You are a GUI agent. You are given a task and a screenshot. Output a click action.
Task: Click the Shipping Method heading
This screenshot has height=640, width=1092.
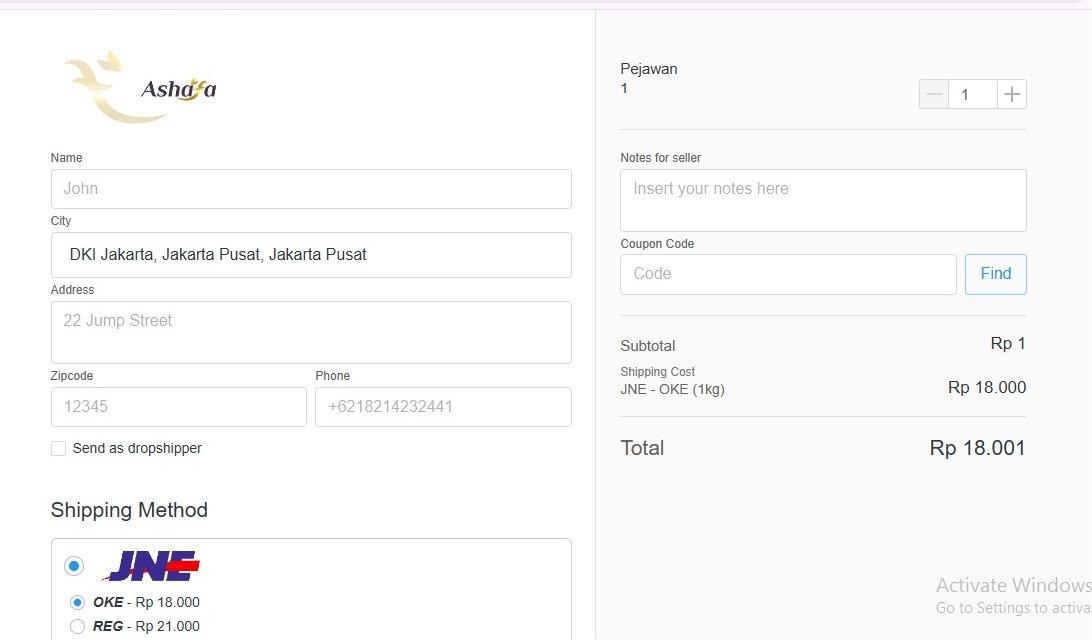point(129,510)
